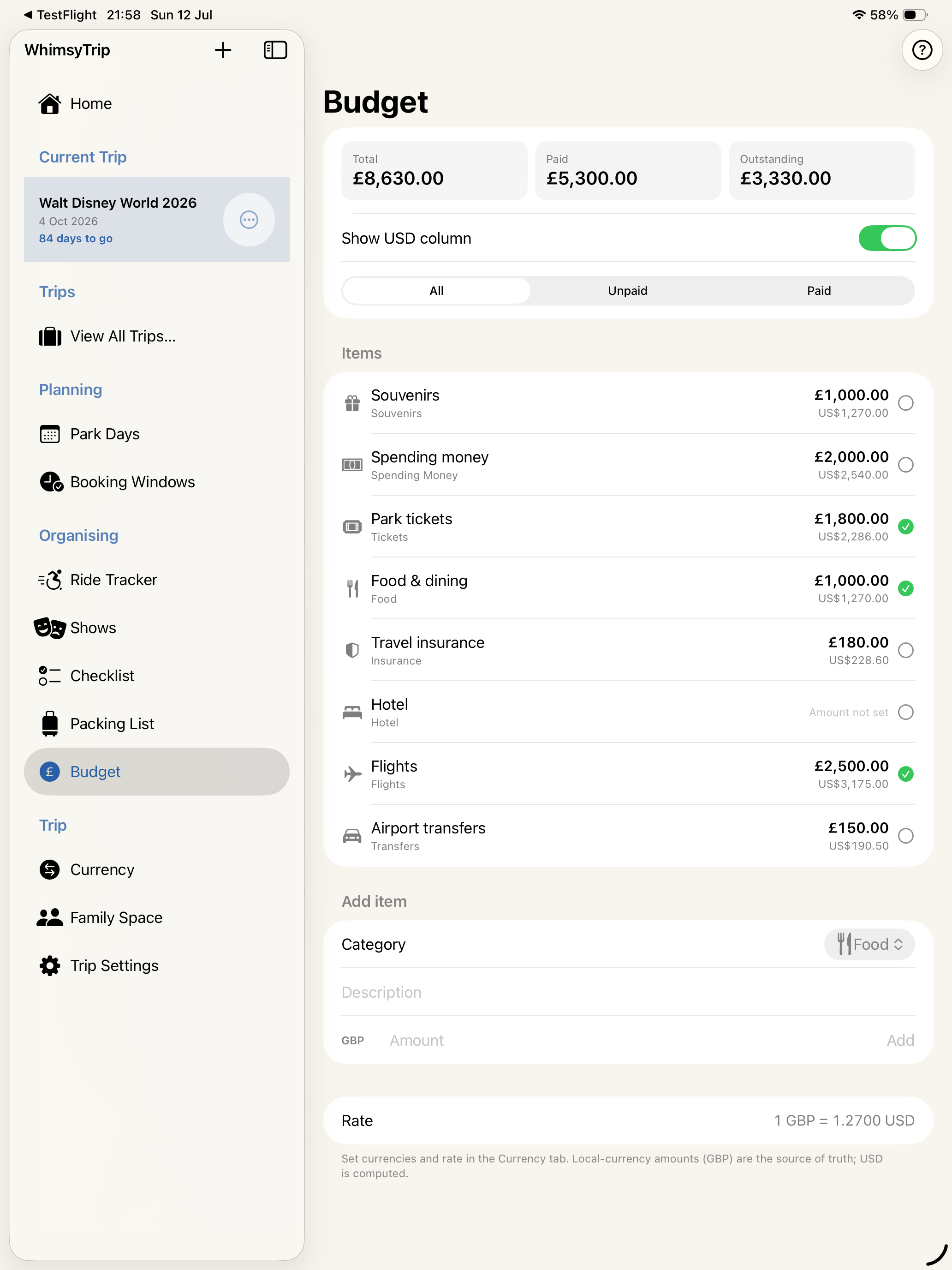Tap the battery indicator in status bar
952x1270 pixels.
pyautogui.click(x=915, y=15)
